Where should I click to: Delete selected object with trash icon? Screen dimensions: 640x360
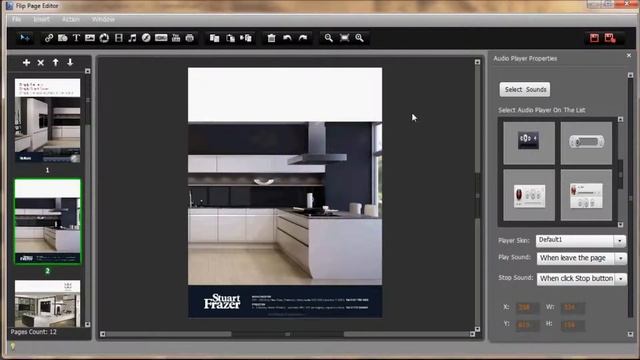[x=271, y=38]
